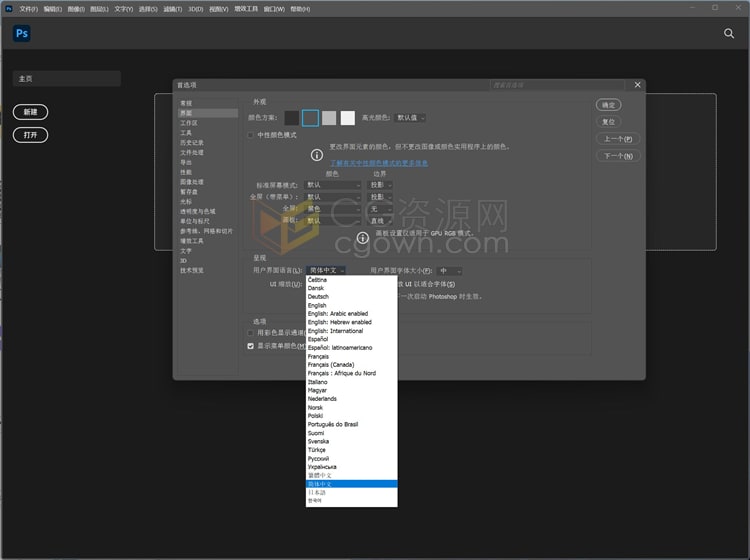Image resolution: width=750 pixels, height=560 pixels.
Task: Collapse the 用户界面语言 dropdown showing 简体中文
Action: (326, 271)
